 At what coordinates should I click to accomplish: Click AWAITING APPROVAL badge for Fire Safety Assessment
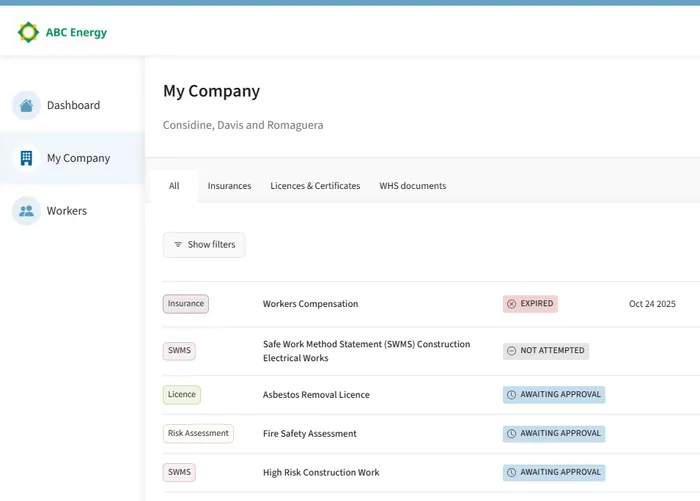pyautogui.click(x=554, y=434)
